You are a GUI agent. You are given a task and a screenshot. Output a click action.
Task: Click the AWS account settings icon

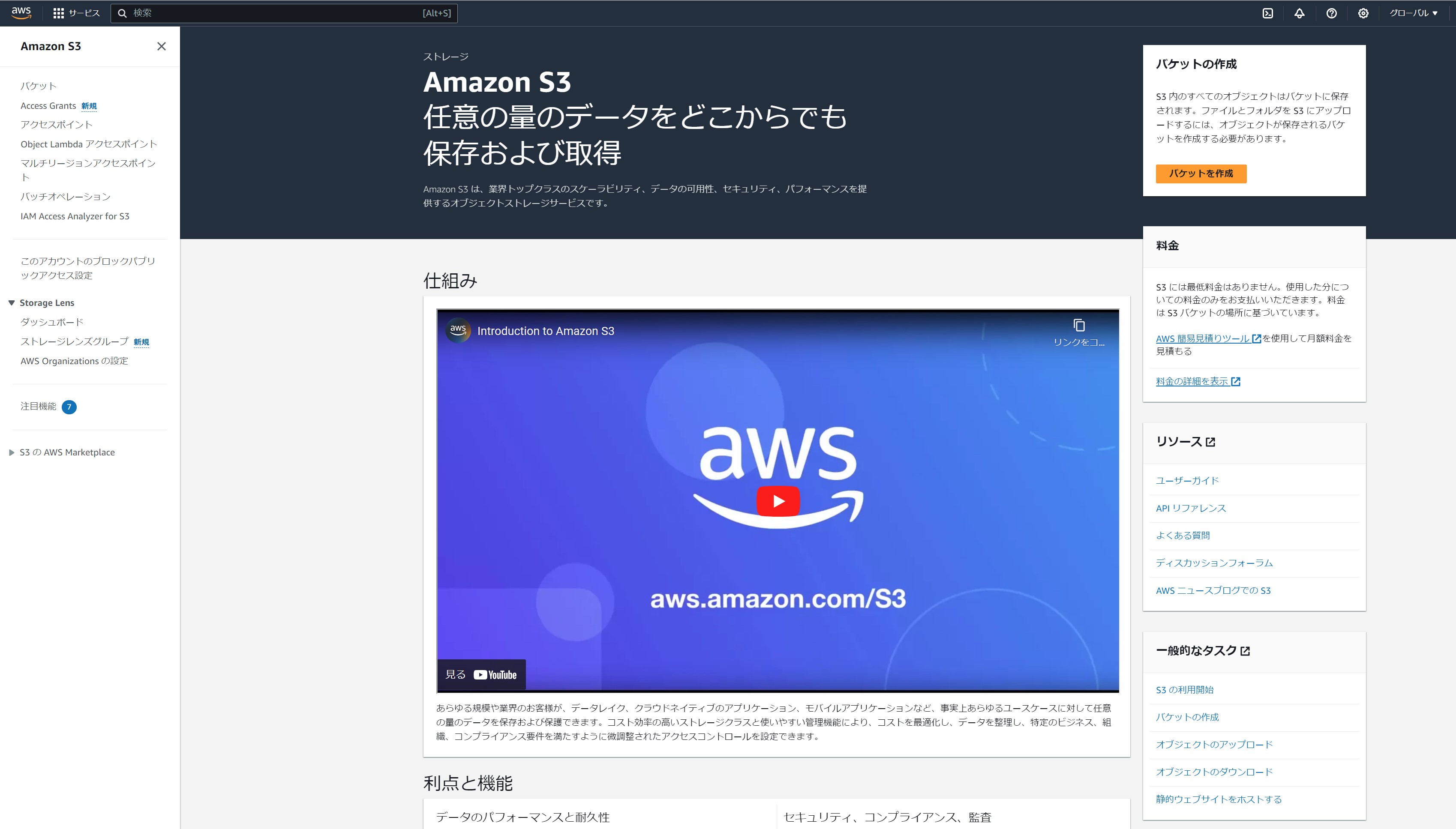pos(1363,13)
